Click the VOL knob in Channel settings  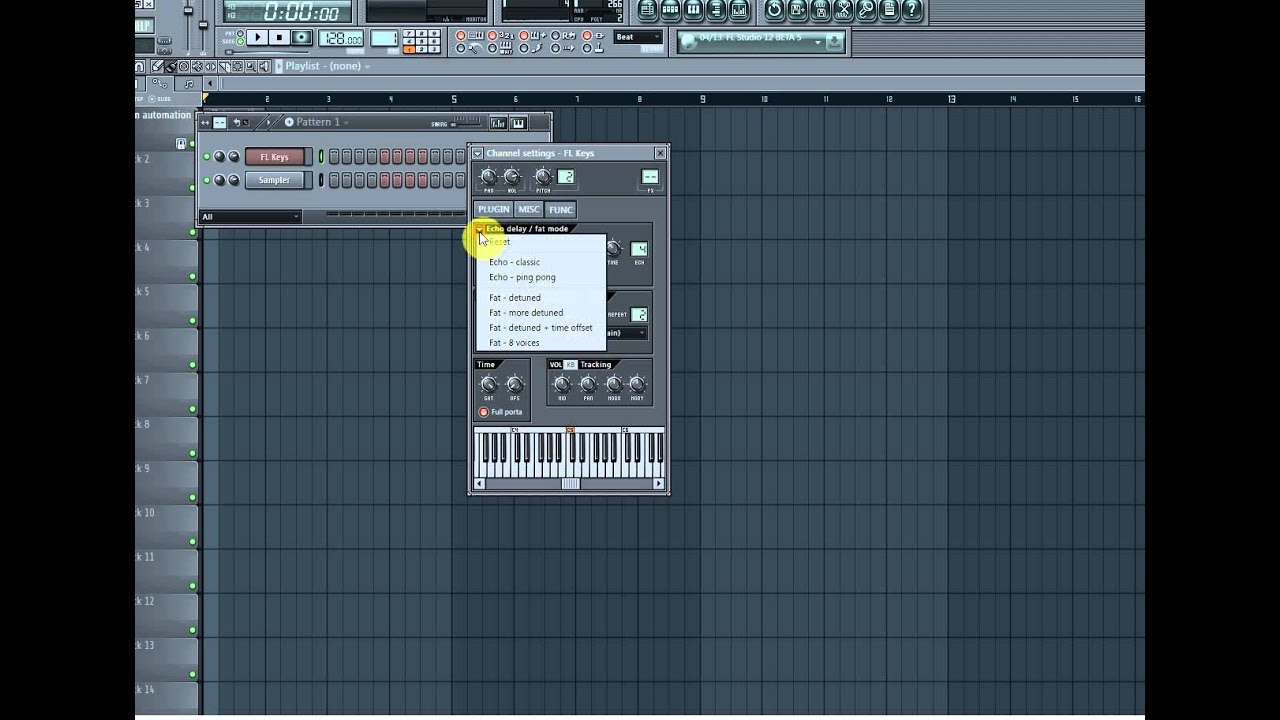(x=512, y=177)
